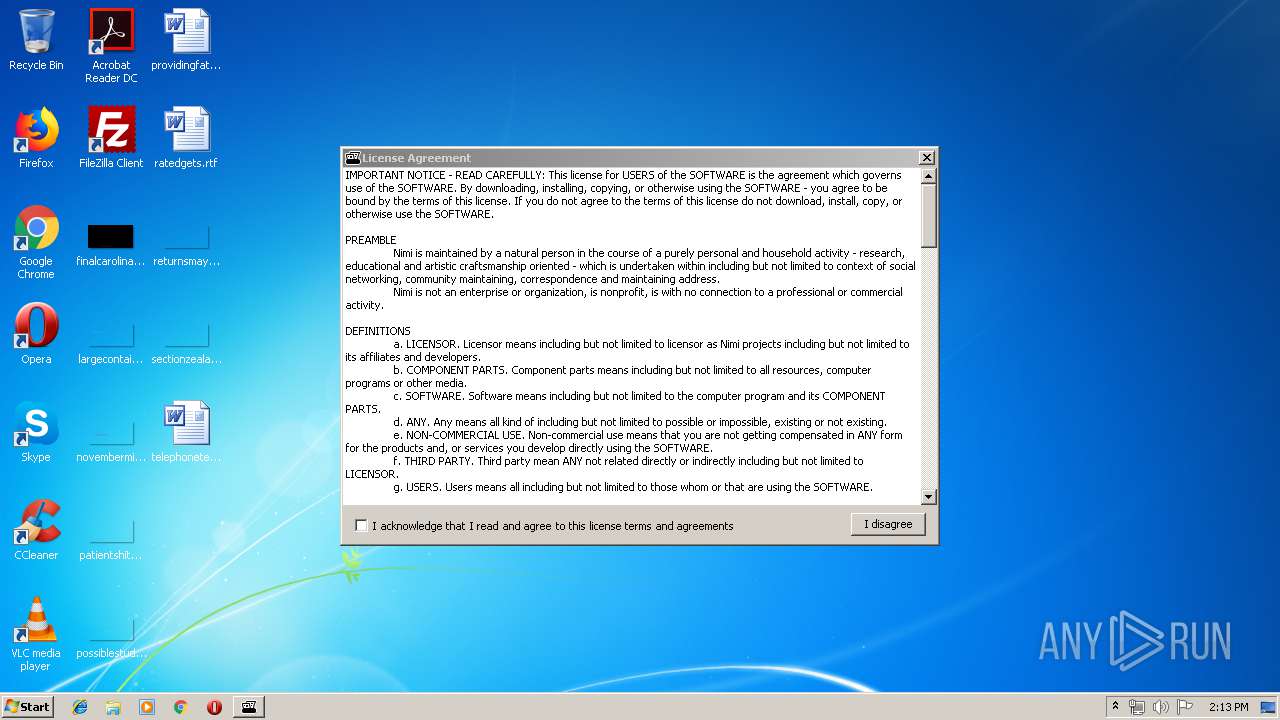Open FileZilla Client shortcut
Viewport: 1280px width, 720px height.
[x=111, y=138]
